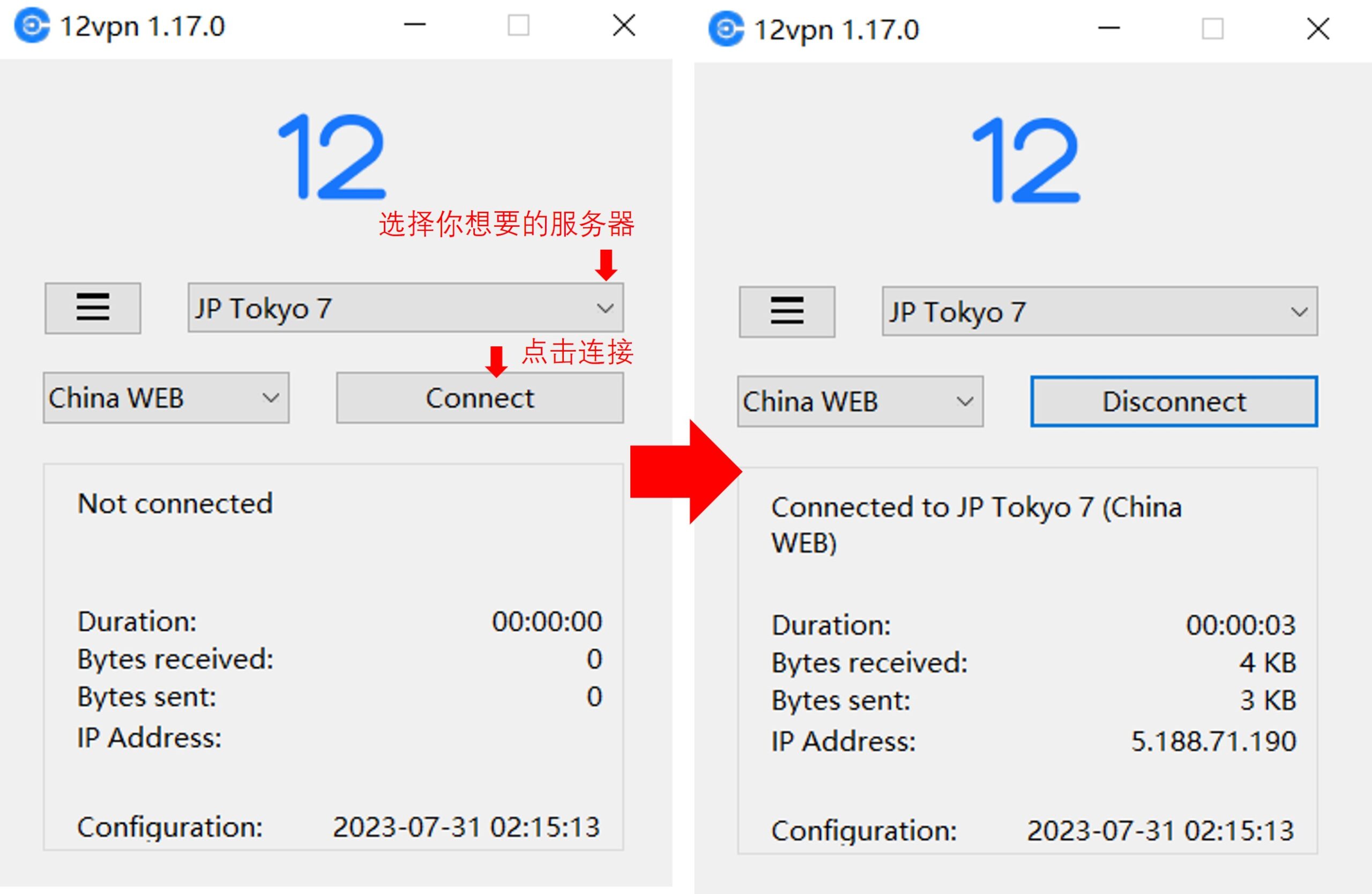Click 12vpn app icon in right title bar
Viewport: 1372px width, 894px height.
pyautogui.click(x=726, y=29)
